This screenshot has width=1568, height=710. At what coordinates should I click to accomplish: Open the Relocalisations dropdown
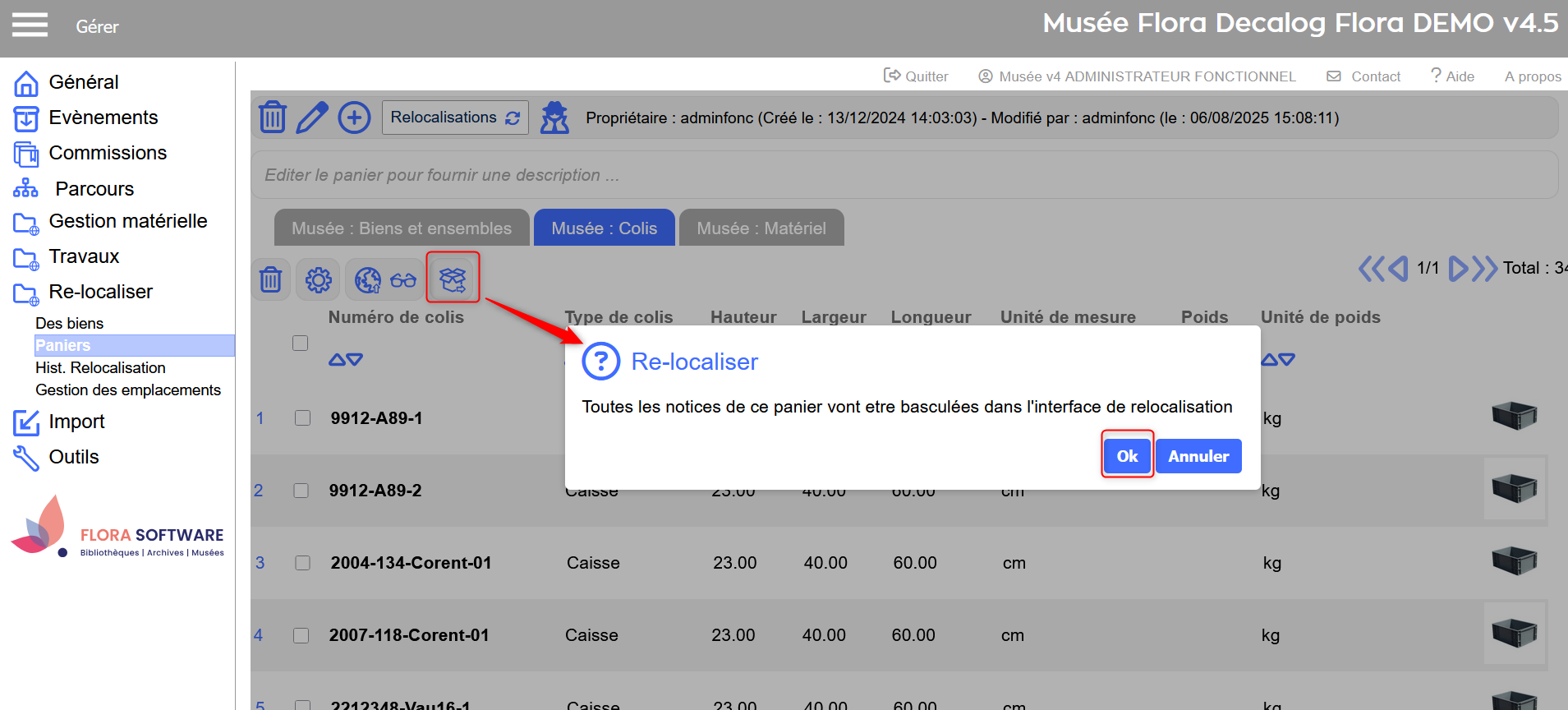(454, 118)
